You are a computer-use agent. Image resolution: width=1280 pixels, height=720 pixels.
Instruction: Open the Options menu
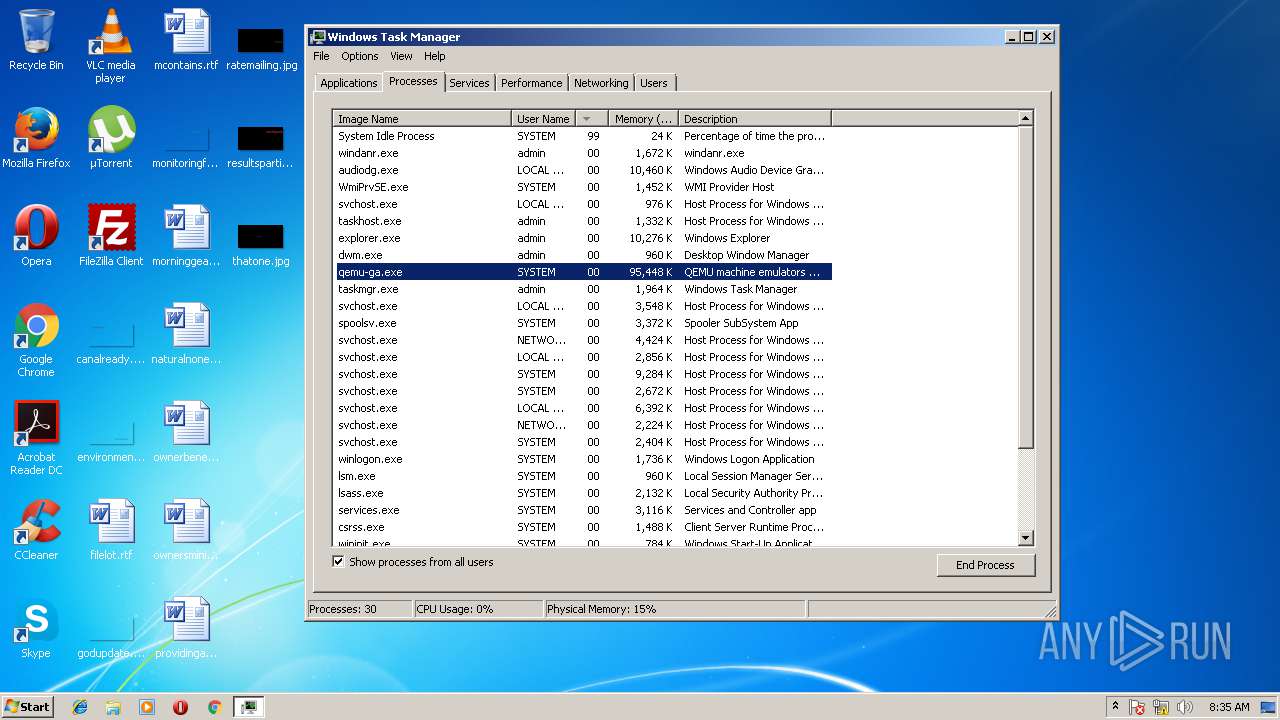click(x=360, y=56)
